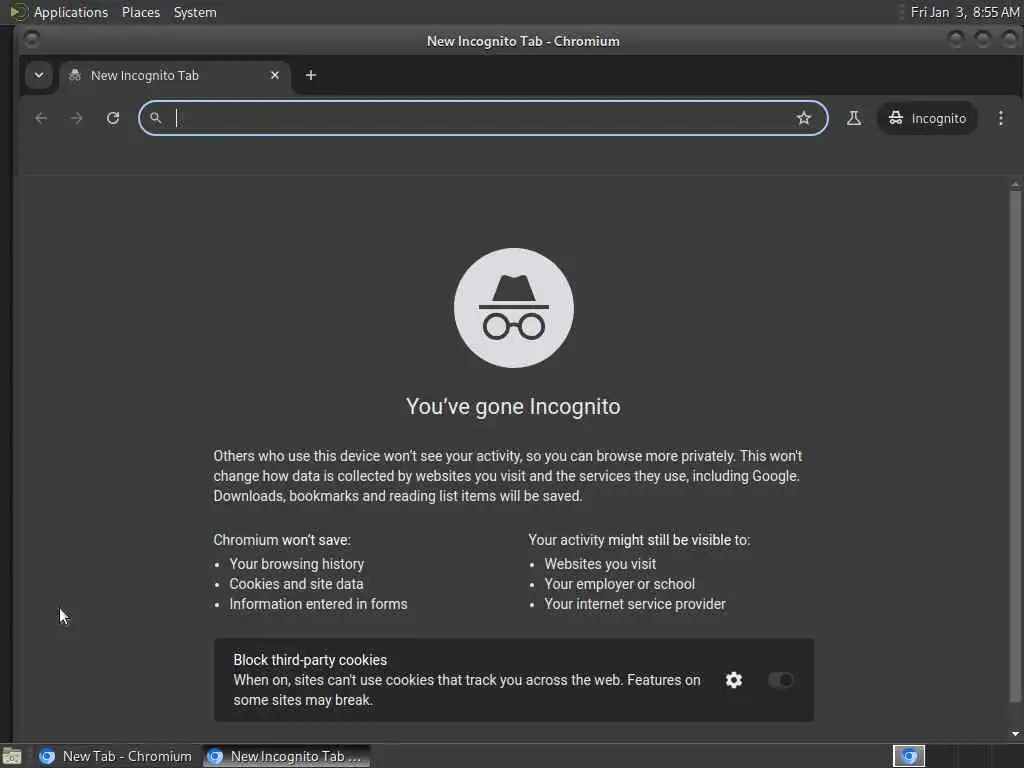1024x768 pixels.
Task: Click 'Information entered in forms' list item
Action: (x=318, y=604)
